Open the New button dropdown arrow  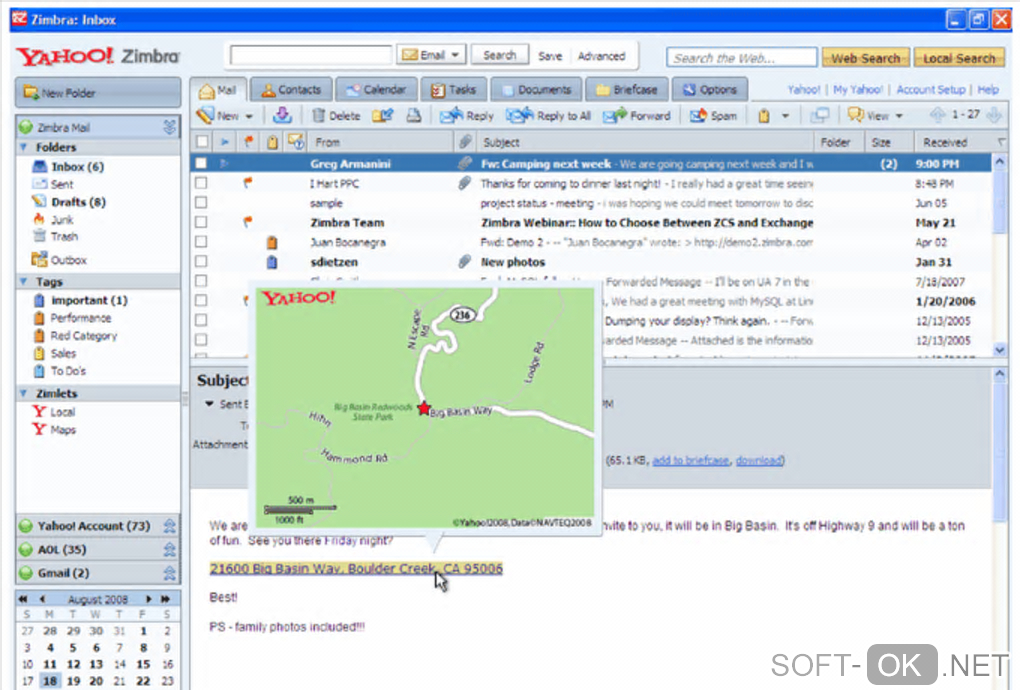click(x=249, y=116)
